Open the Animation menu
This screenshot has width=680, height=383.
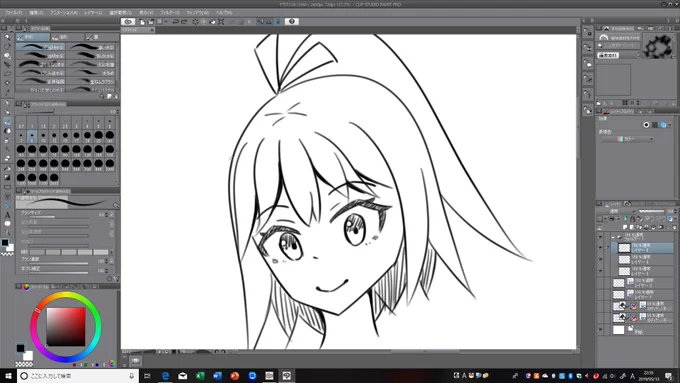(64, 13)
